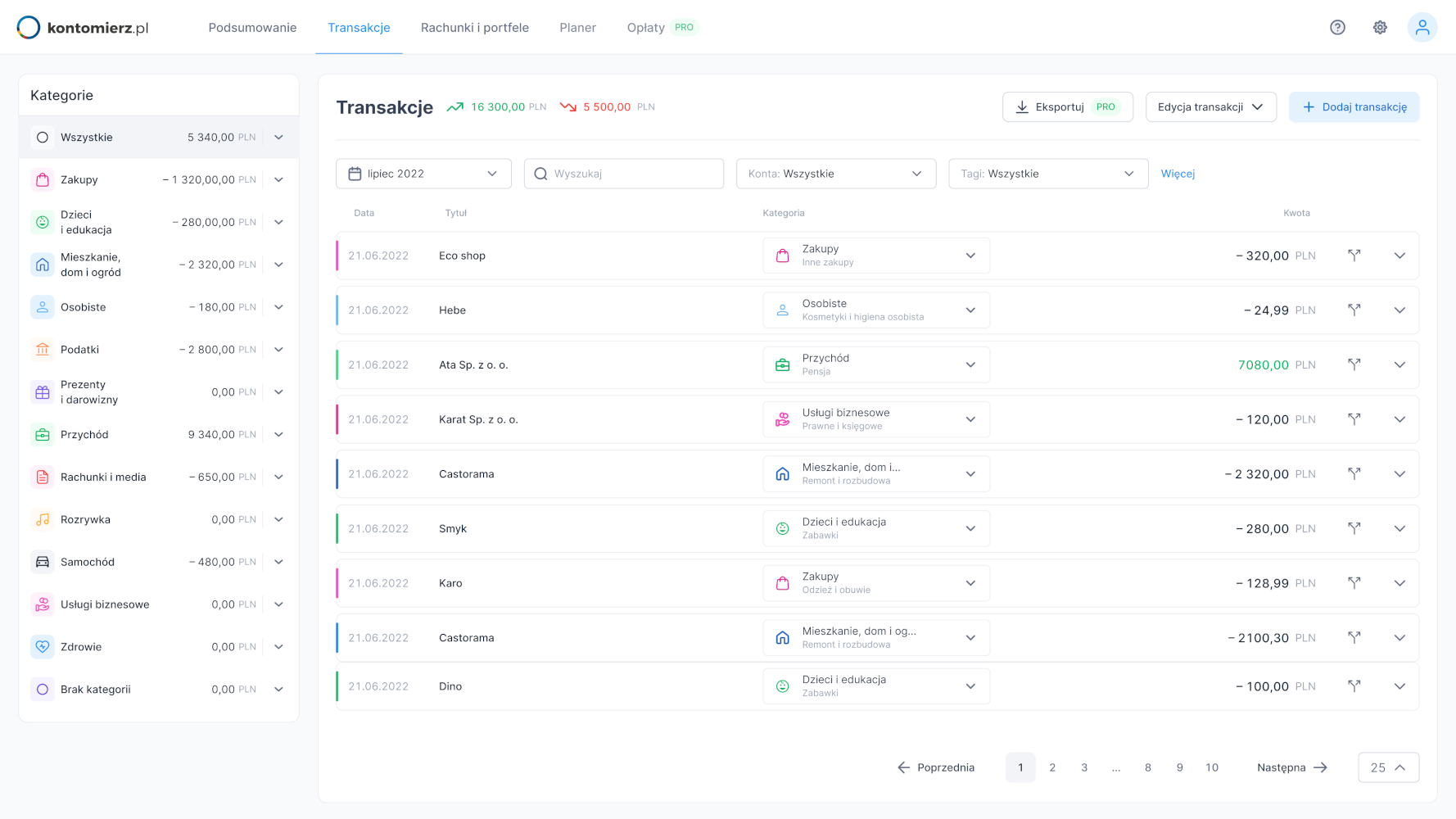Click the Prezenty i darowizny gift icon
The width and height of the screenshot is (1456, 819).
point(43,392)
